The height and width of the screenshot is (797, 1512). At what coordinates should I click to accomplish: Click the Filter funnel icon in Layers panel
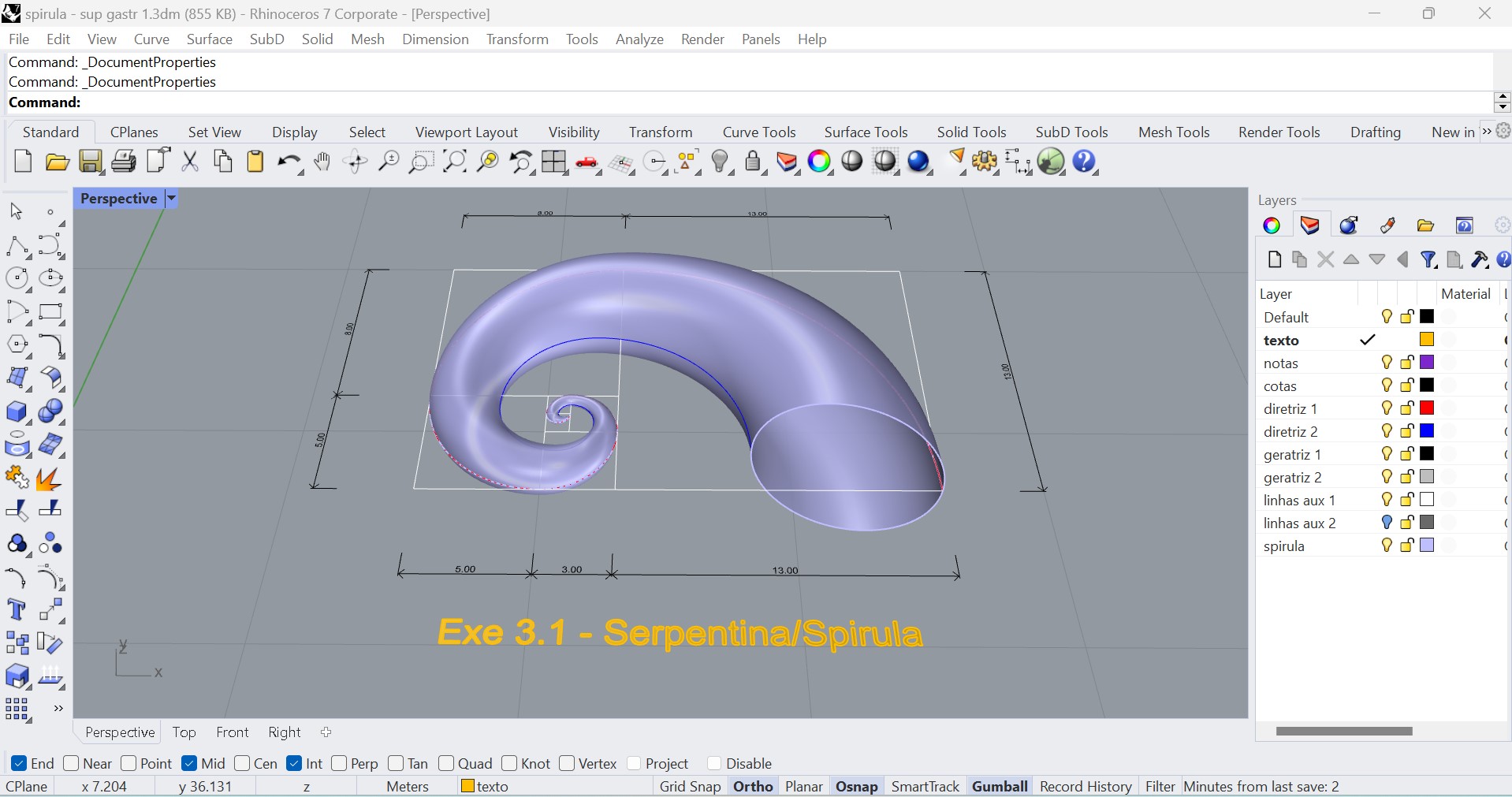(x=1428, y=259)
